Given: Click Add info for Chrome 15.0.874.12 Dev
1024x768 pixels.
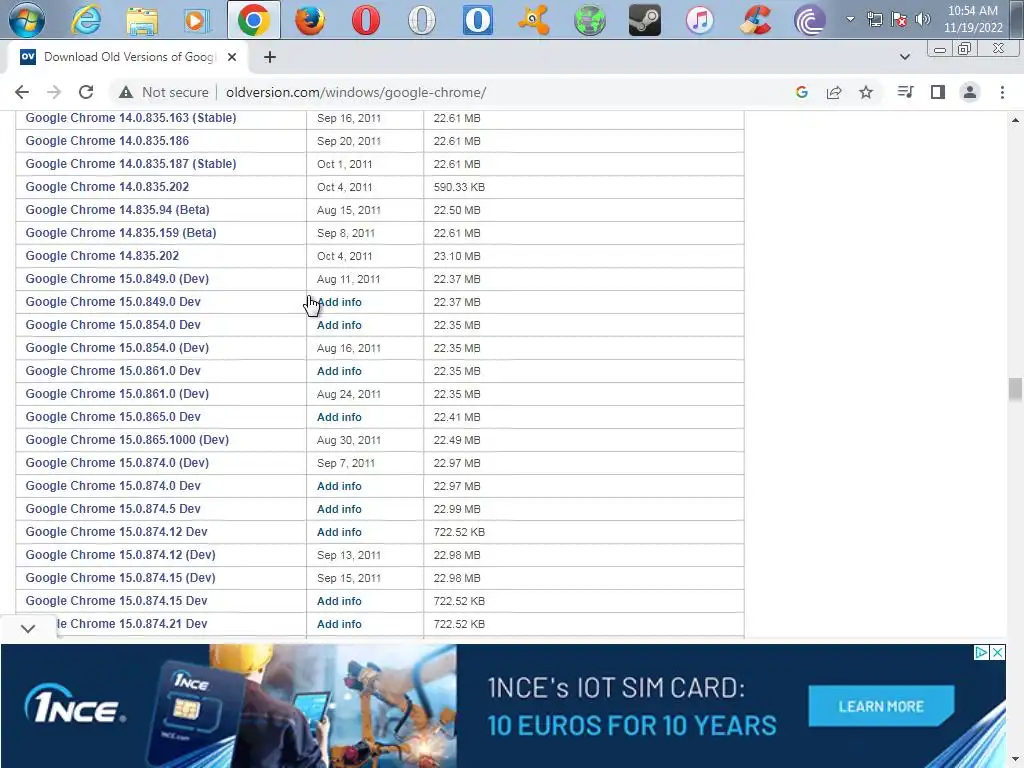Looking at the screenshot, I should [339, 532].
